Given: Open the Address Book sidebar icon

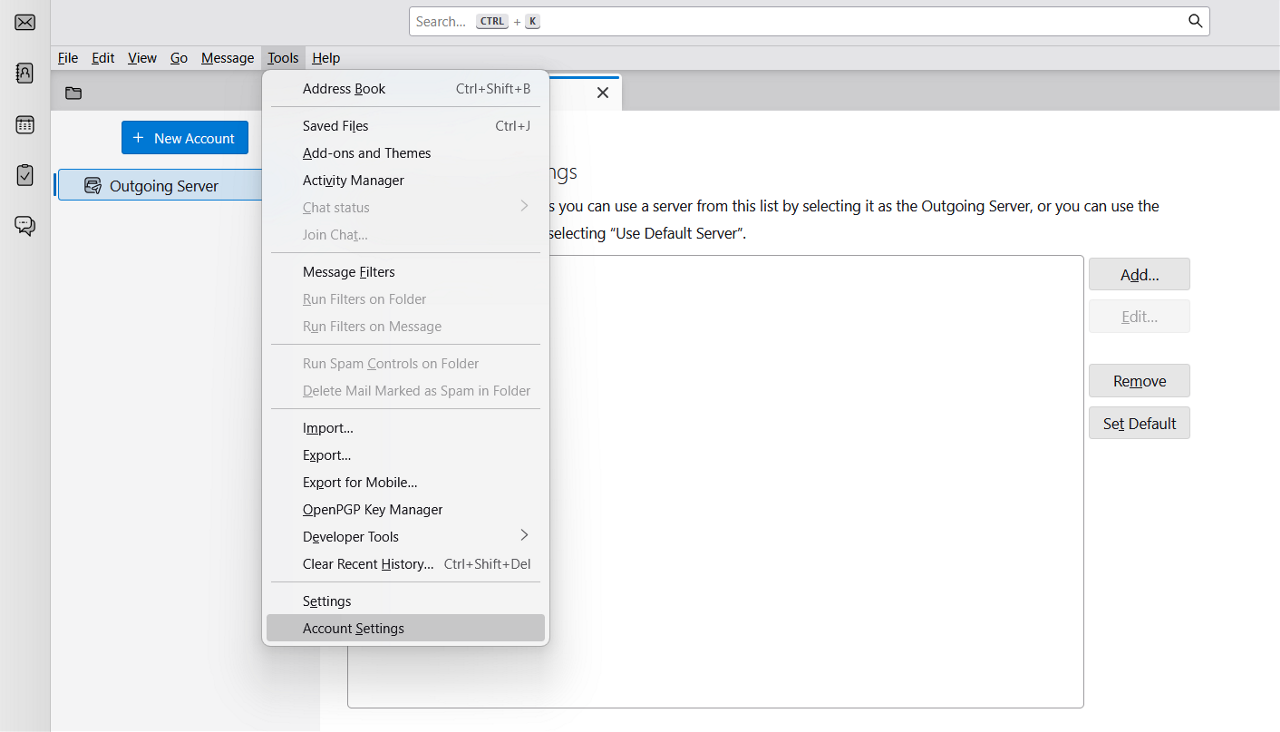Looking at the screenshot, I should (x=25, y=73).
